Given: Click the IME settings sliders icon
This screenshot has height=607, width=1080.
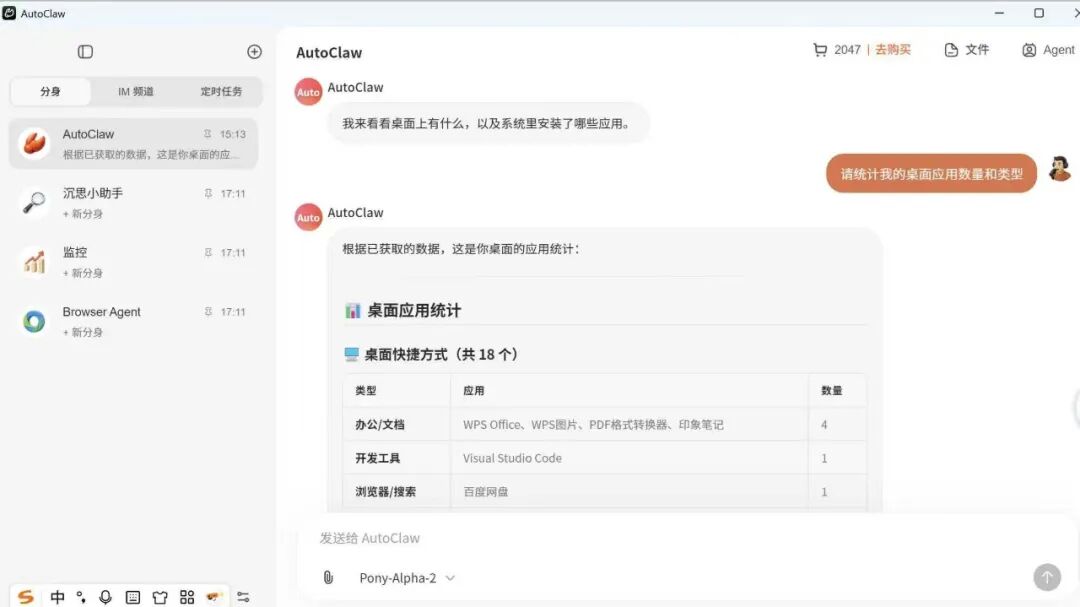Looking at the screenshot, I should [x=243, y=597].
